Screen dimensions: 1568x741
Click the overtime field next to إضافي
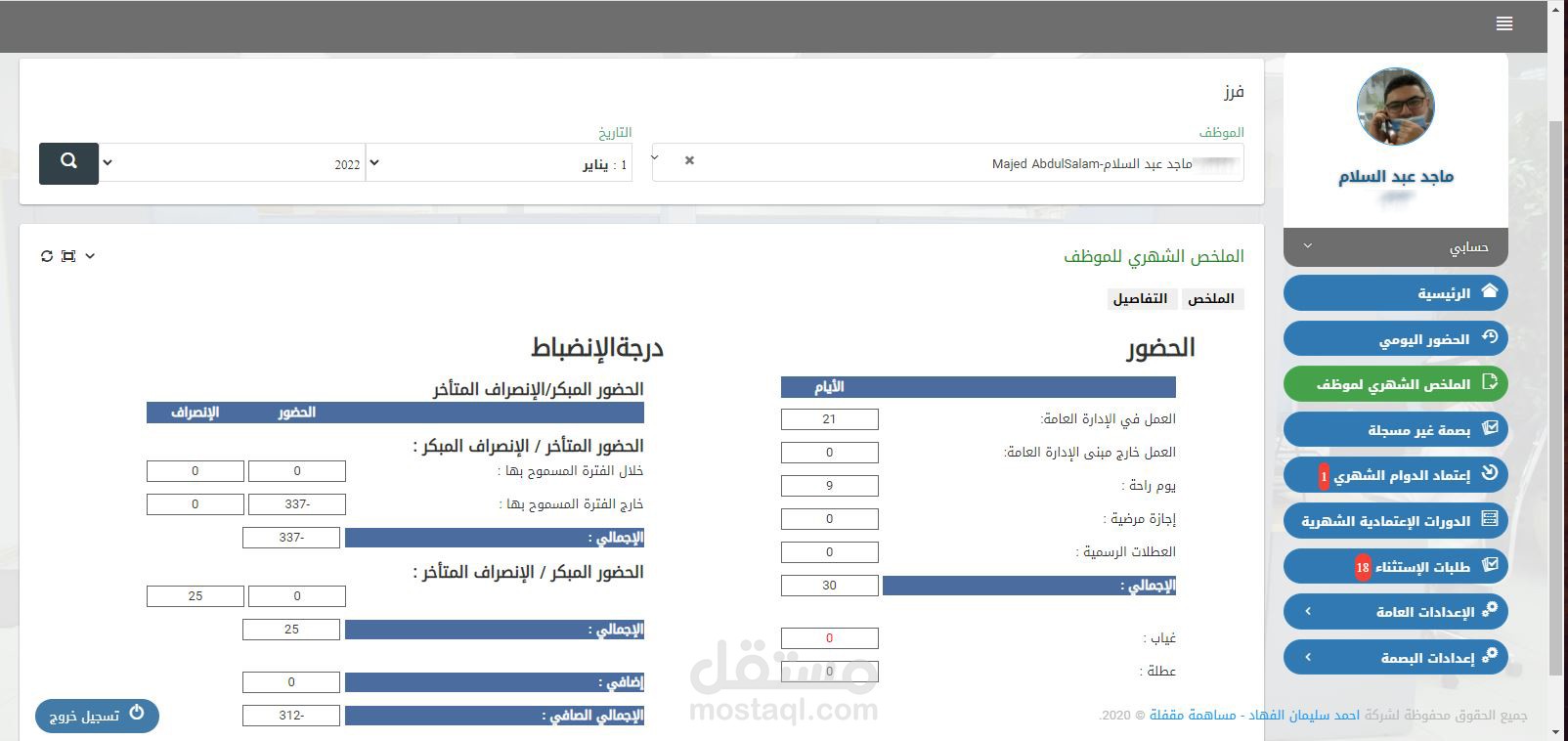291,682
